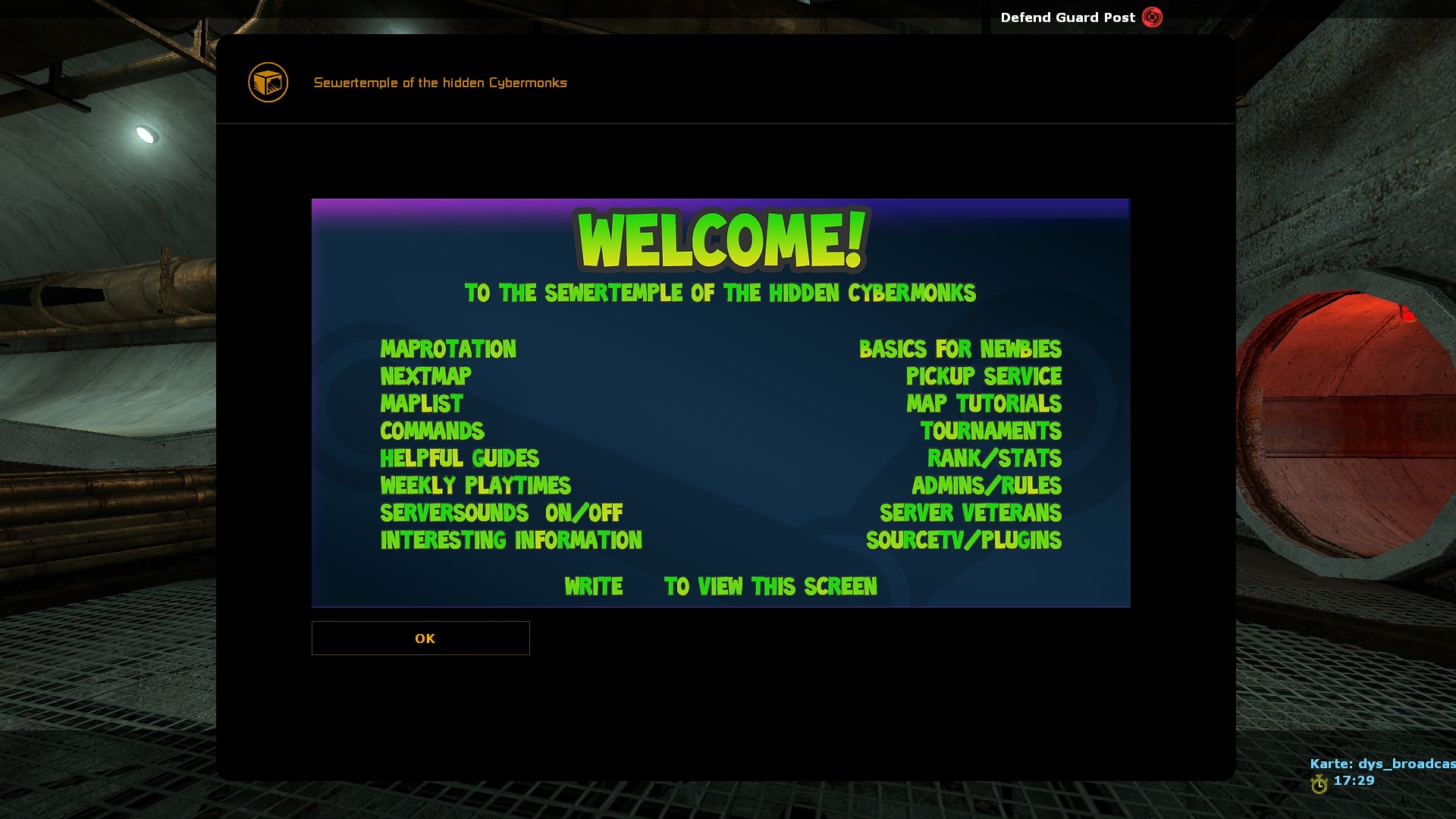View RANK/STATS entry
The image size is (1456, 819).
994,458
